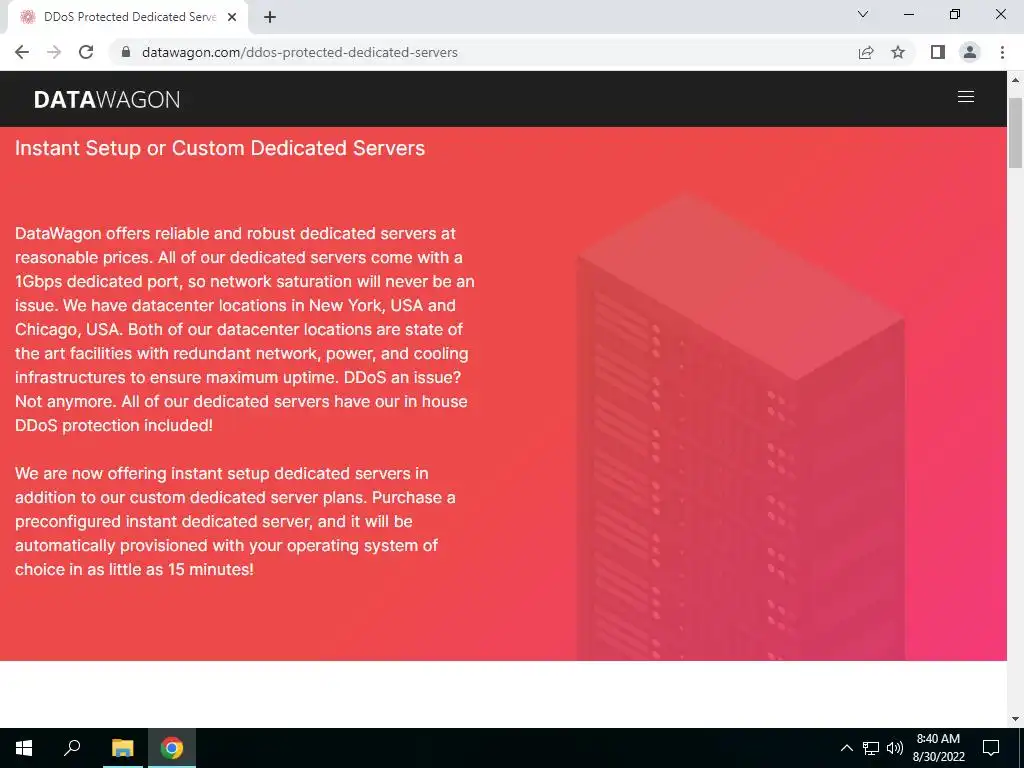Open File Explorer from the taskbar

click(x=122, y=748)
